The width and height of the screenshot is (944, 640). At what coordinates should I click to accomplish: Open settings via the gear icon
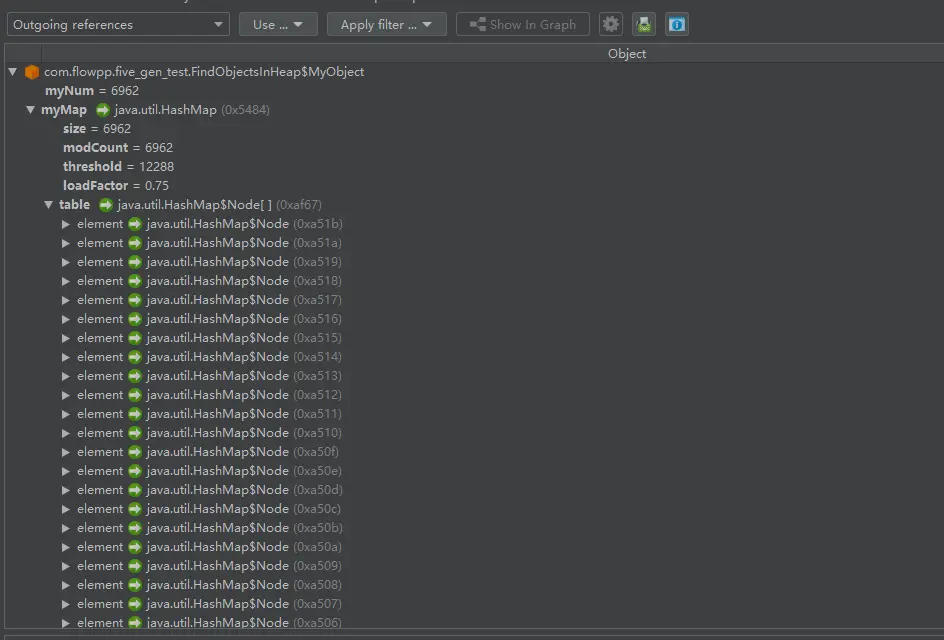coord(610,25)
